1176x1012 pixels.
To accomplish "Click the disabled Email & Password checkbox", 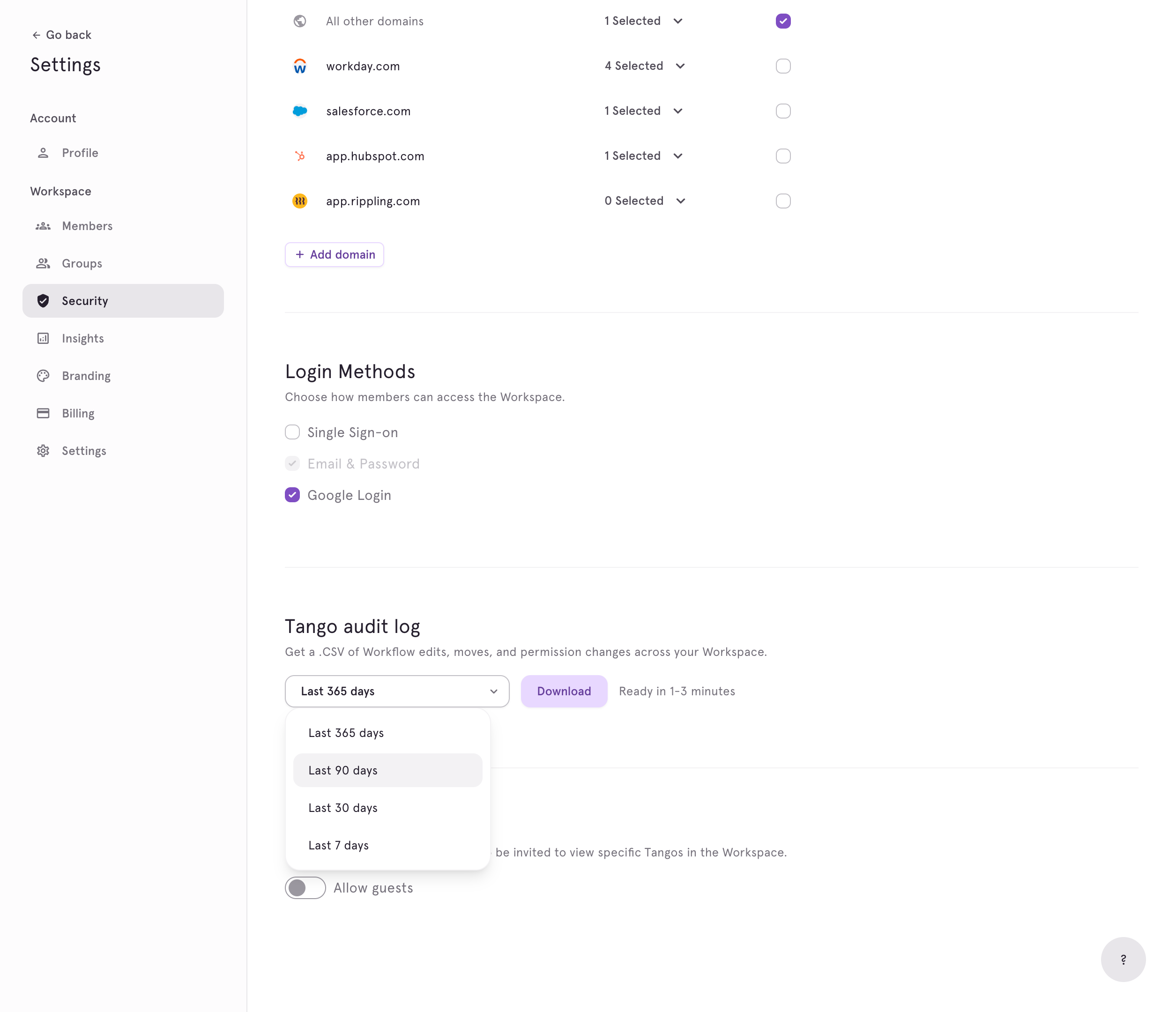I will (x=292, y=464).
